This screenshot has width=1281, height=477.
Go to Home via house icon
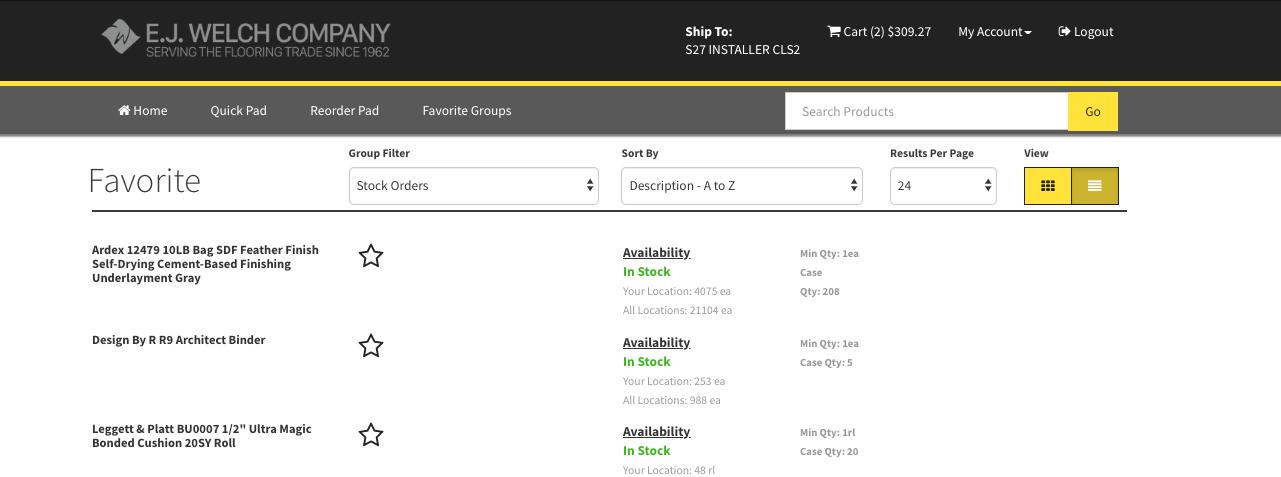point(124,110)
